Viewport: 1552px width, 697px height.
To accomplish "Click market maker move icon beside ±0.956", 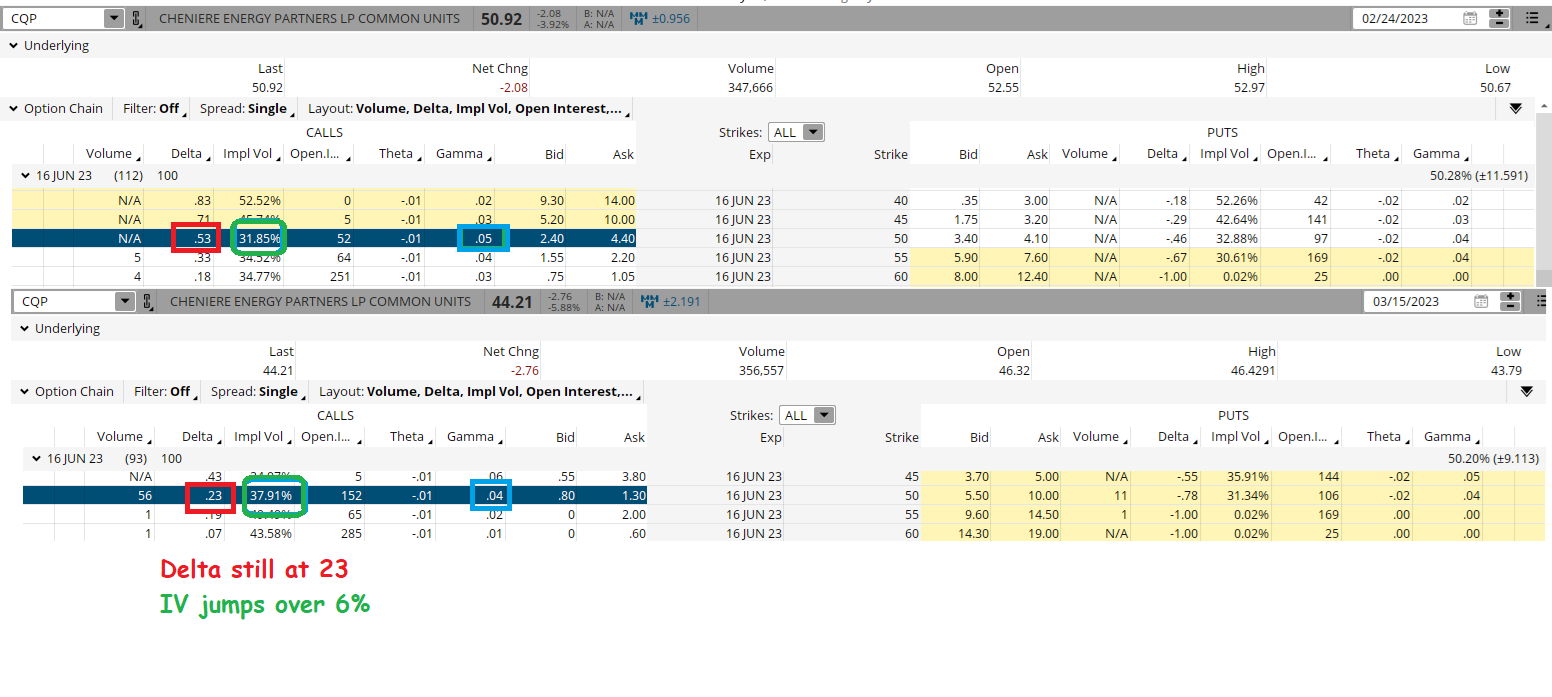I will (x=640, y=18).
